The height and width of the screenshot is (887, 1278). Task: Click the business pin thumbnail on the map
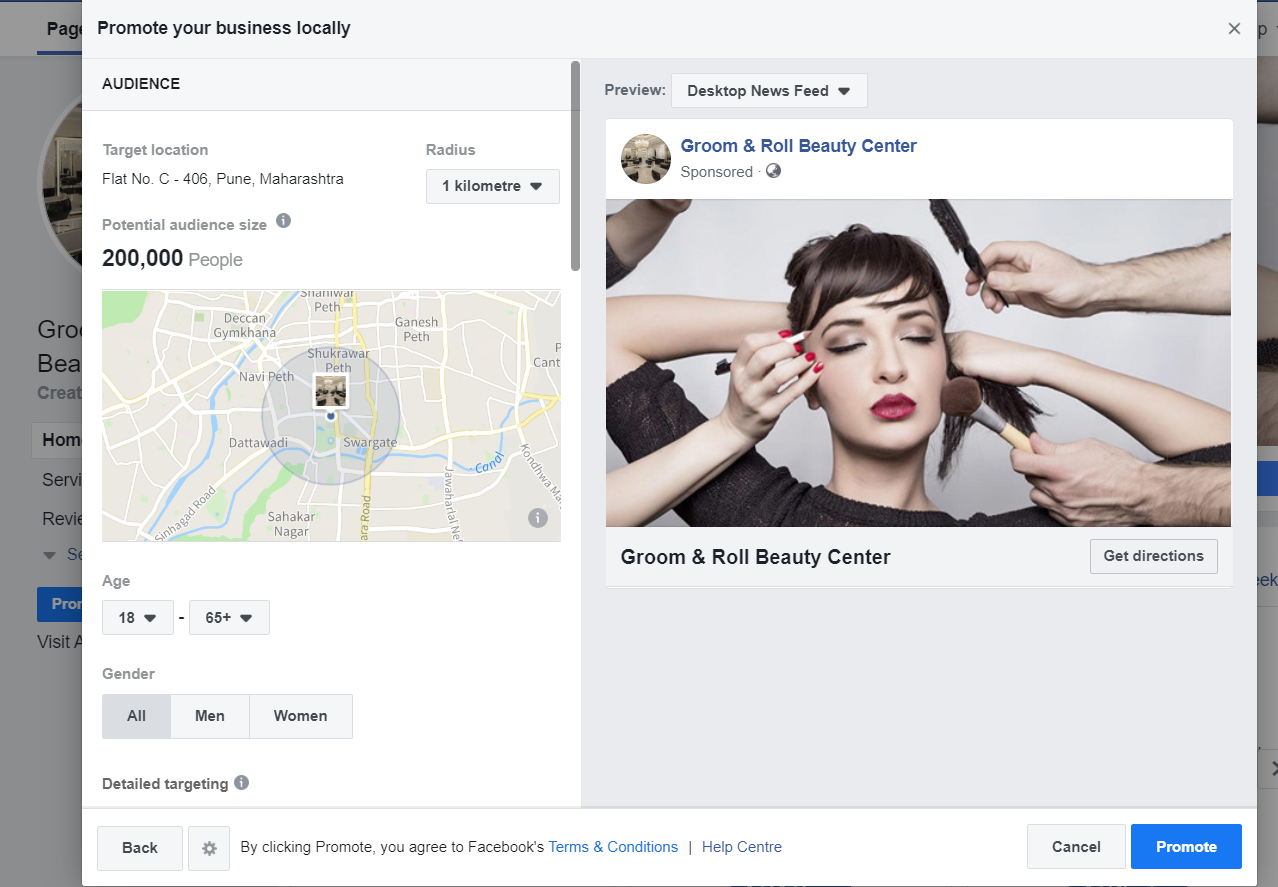pyautogui.click(x=331, y=390)
